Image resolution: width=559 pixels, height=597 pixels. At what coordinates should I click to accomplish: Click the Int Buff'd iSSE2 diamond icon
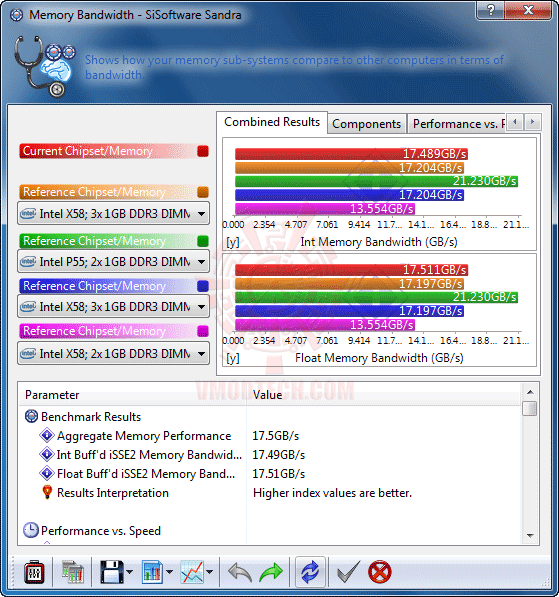tap(47, 454)
